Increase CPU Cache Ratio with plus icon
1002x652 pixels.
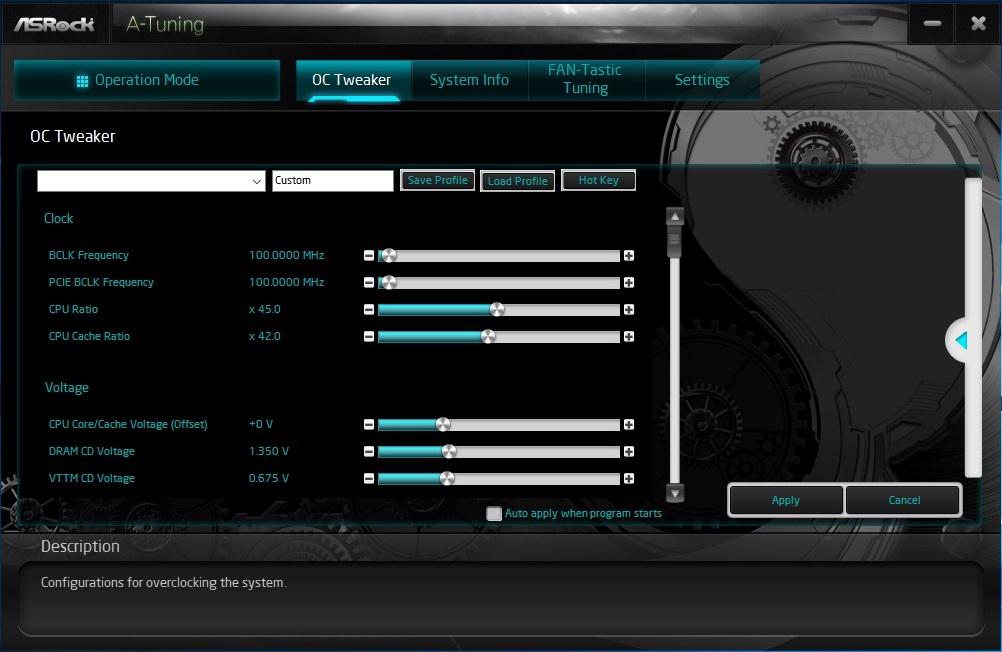coord(629,336)
